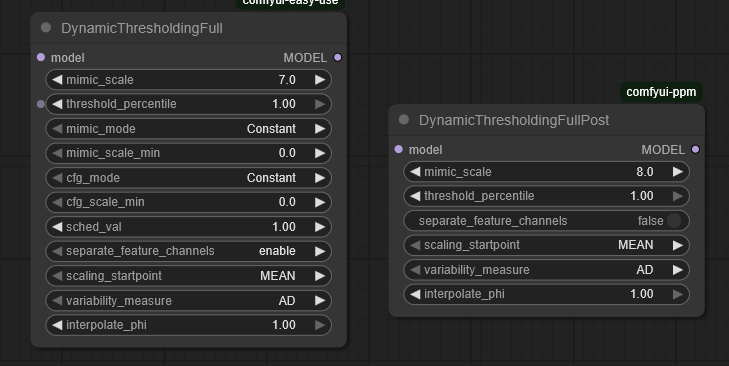Open mimic_mode Constant combo value
Viewport: 729px width, 366px height.
(271, 129)
